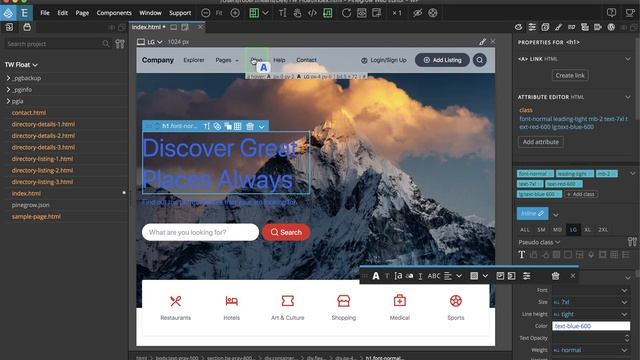The image size is (640, 360).
Task: Click the circular help wheel icon in toolbar
Action: [x=433, y=13]
